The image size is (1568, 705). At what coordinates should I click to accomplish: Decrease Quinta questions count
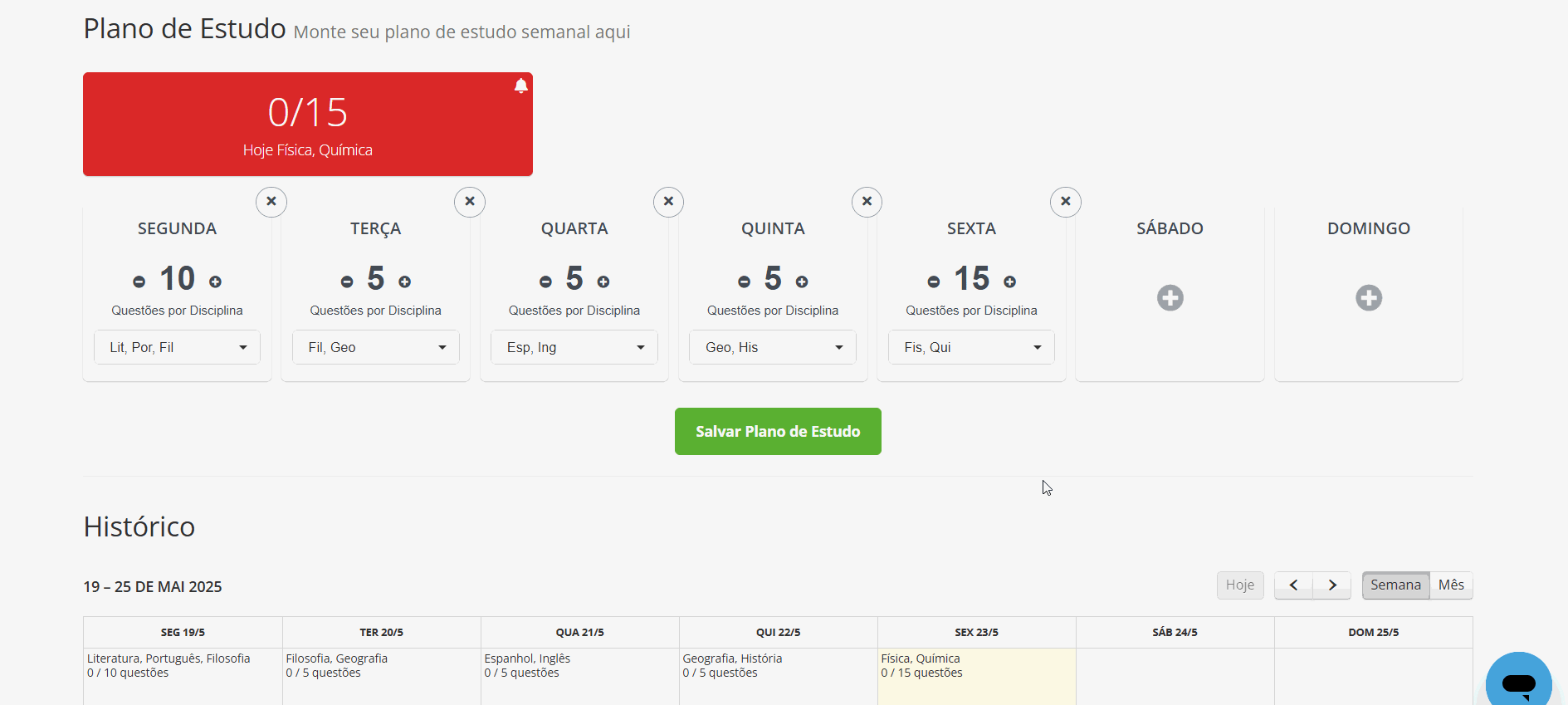click(744, 282)
